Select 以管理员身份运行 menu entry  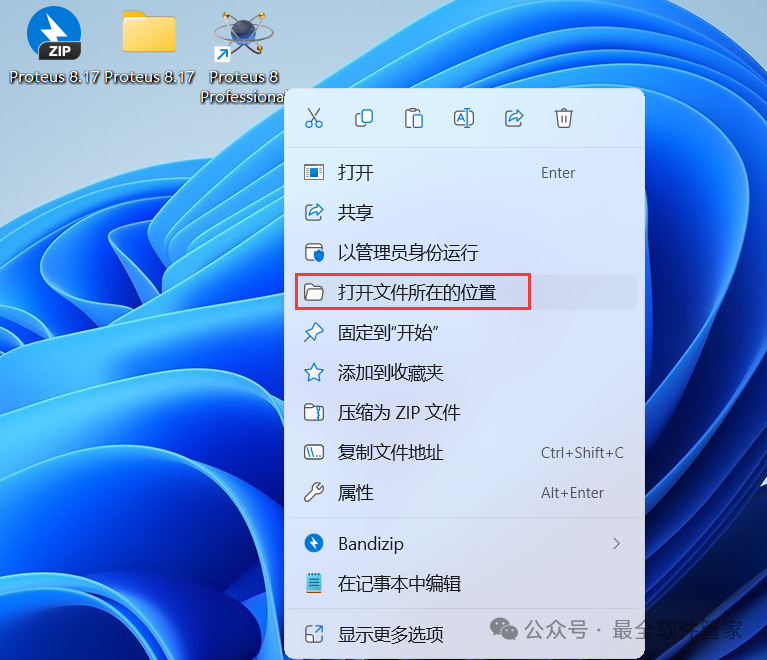click(x=408, y=253)
